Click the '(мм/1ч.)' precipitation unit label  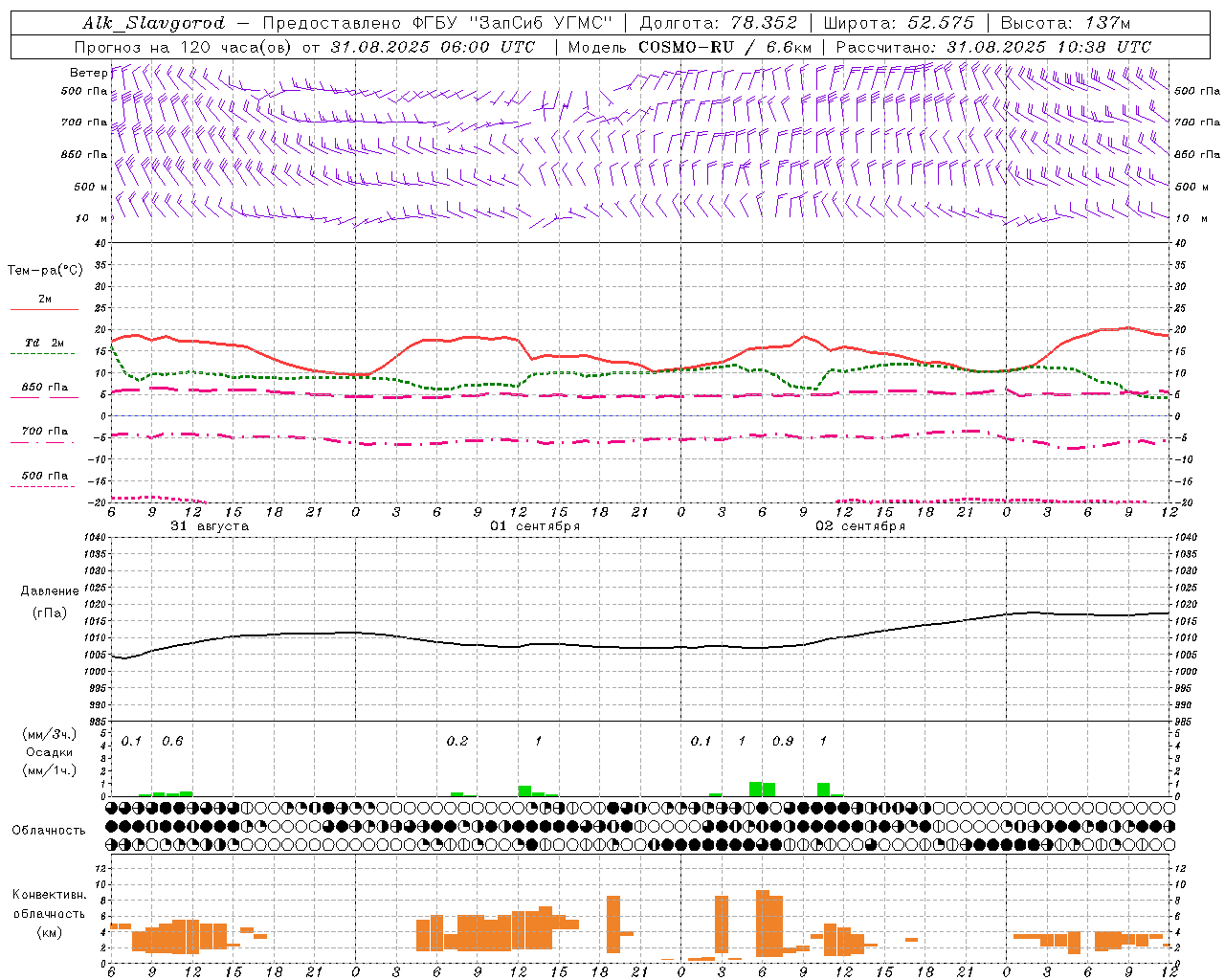[50, 770]
